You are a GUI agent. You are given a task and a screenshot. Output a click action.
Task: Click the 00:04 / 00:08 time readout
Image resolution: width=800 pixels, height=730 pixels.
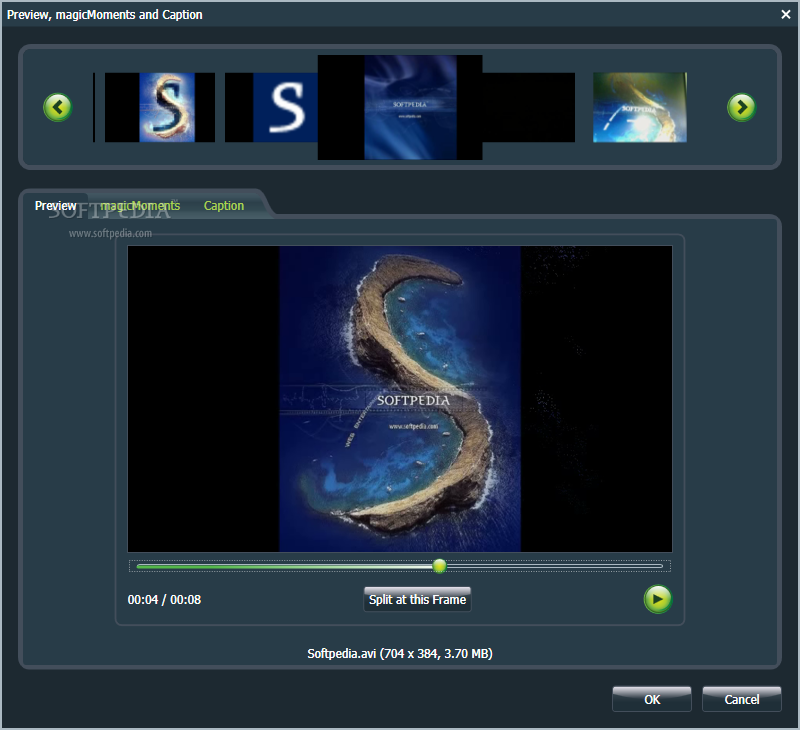[164, 599]
